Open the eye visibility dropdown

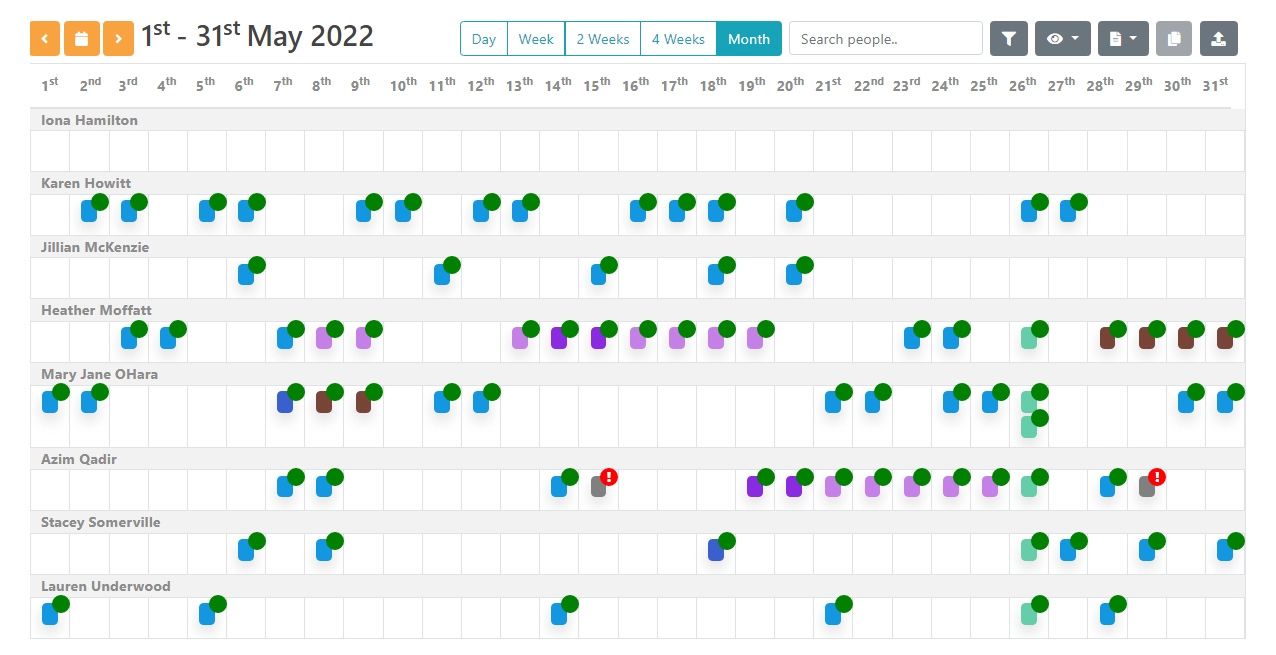[x=1062, y=39]
